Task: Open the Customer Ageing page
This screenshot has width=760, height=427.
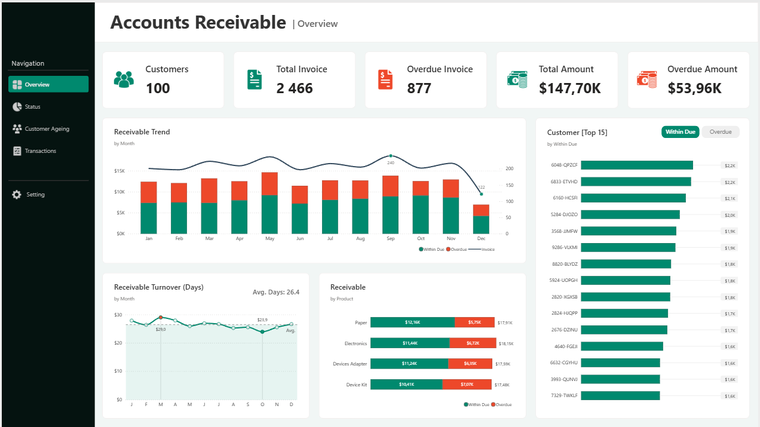Action: pos(47,129)
